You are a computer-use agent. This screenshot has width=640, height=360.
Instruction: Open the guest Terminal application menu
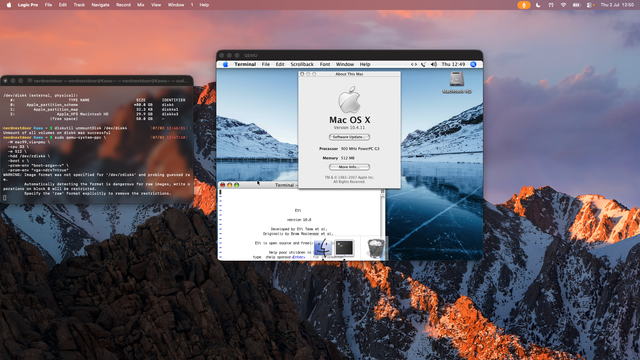point(245,64)
